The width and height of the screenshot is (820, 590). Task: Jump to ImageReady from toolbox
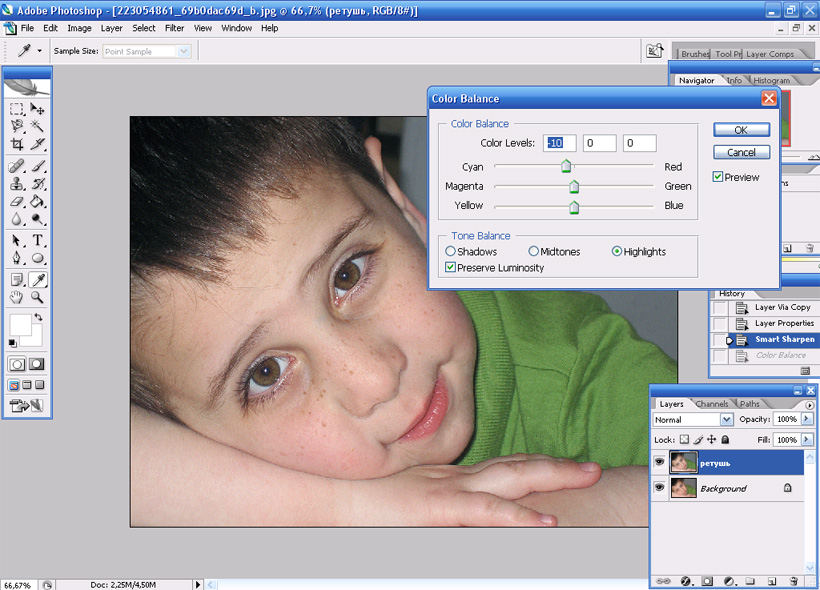(26, 405)
